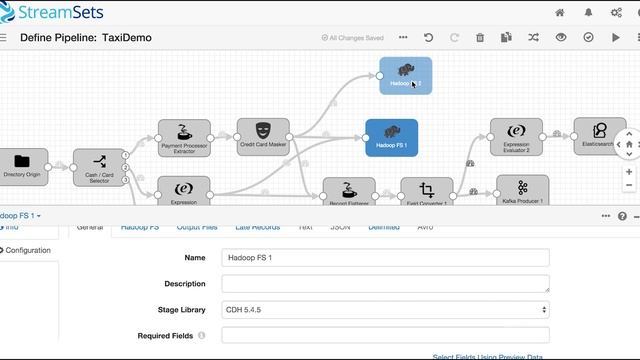
Task: Open the help question mark icon
Action: tap(622, 216)
